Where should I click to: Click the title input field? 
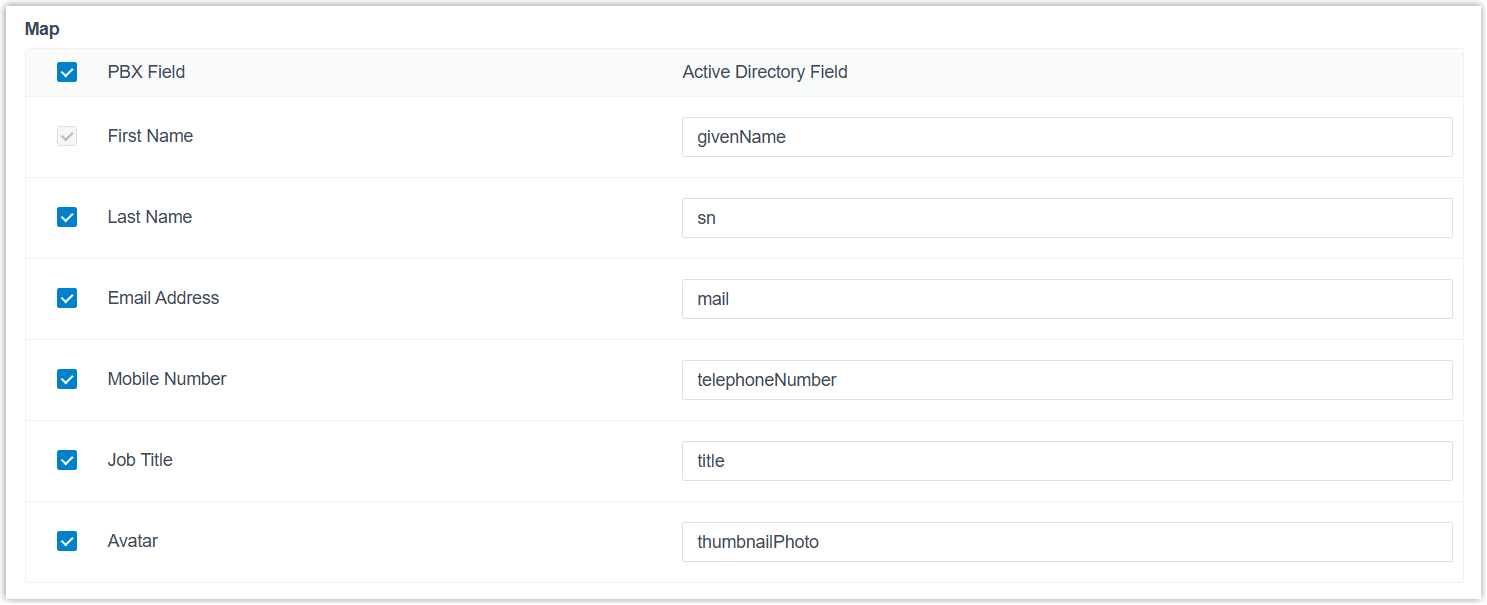coord(1066,461)
